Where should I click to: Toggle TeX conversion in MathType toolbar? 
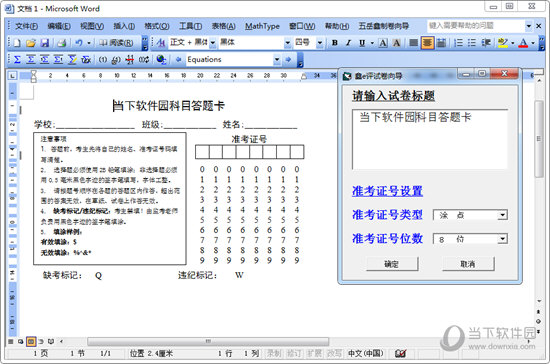coord(86,60)
